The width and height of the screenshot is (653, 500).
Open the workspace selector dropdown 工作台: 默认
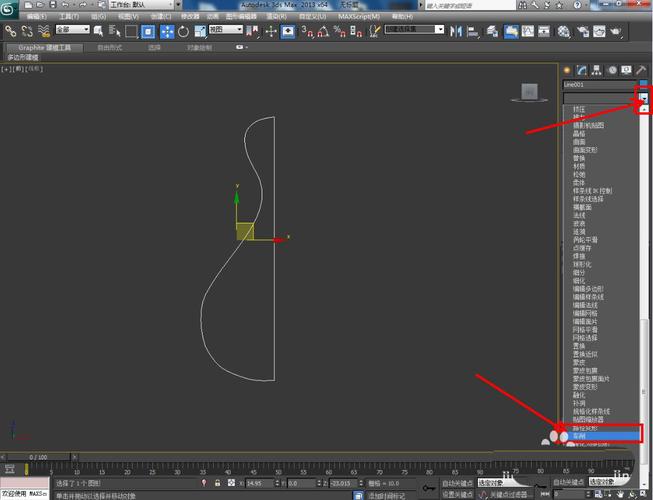tap(142, 5)
